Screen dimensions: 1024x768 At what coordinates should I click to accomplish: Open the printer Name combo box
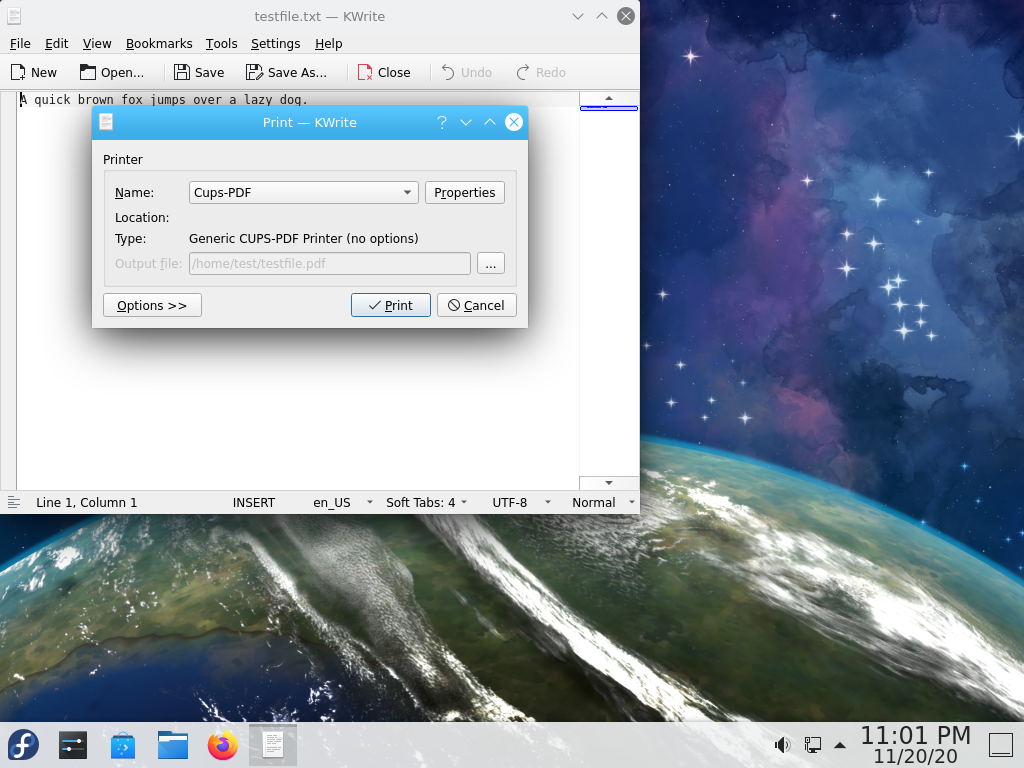pos(304,193)
